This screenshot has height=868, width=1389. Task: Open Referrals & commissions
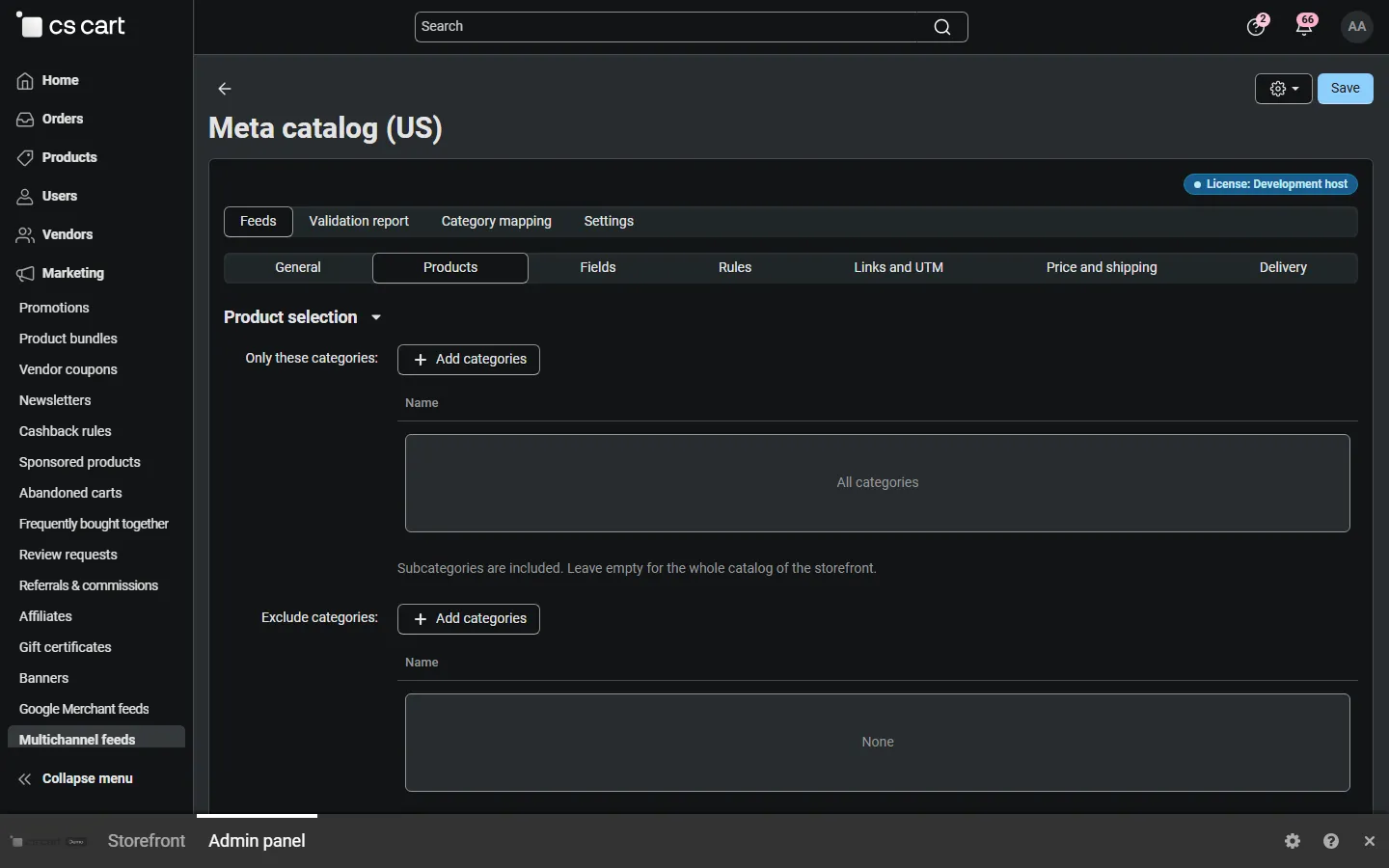(89, 586)
